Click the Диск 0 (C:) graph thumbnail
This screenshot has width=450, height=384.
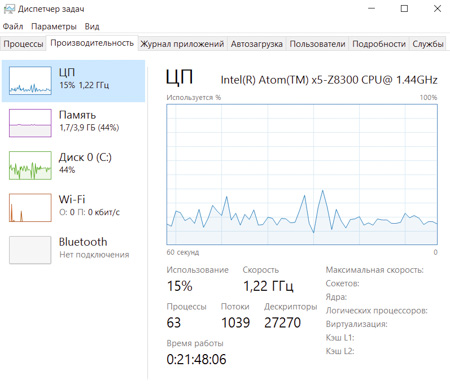point(30,165)
